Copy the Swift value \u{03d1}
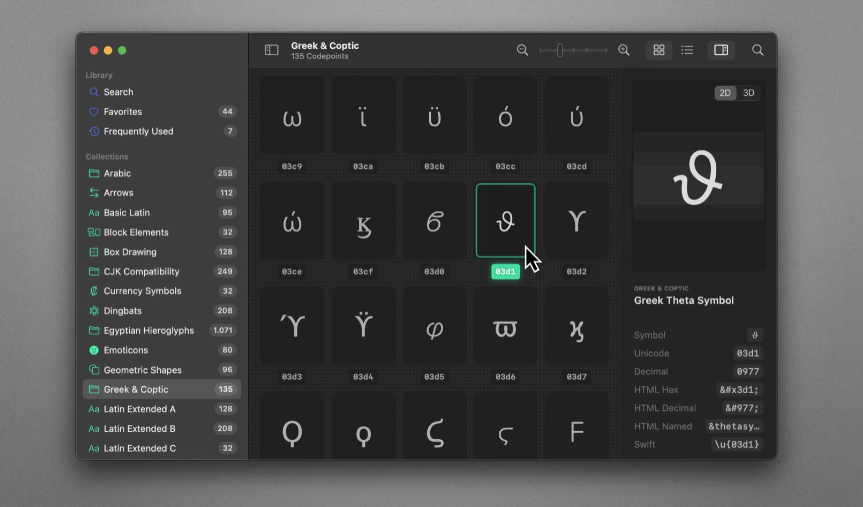 (736, 444)
